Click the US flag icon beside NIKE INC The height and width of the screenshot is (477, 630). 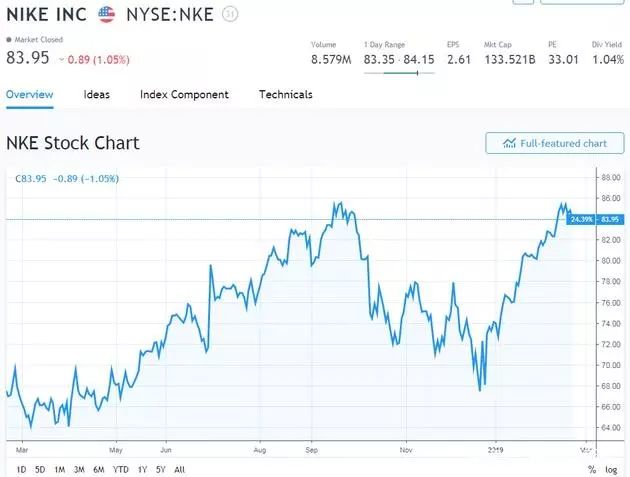[106, 15]
